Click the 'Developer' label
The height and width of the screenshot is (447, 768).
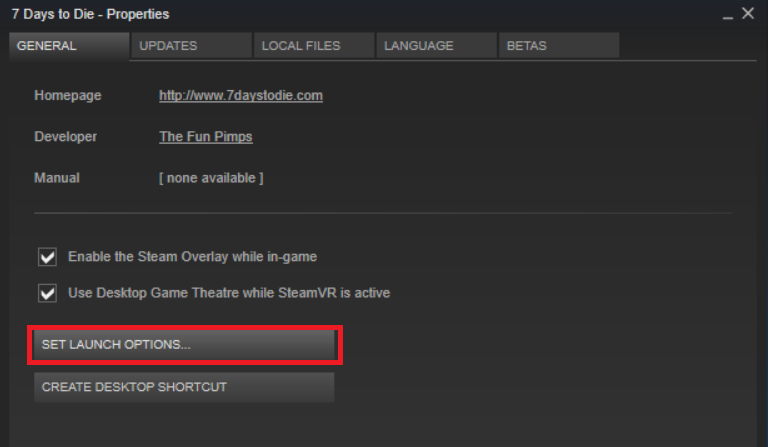pyautogui.click(x=65, y=137)
